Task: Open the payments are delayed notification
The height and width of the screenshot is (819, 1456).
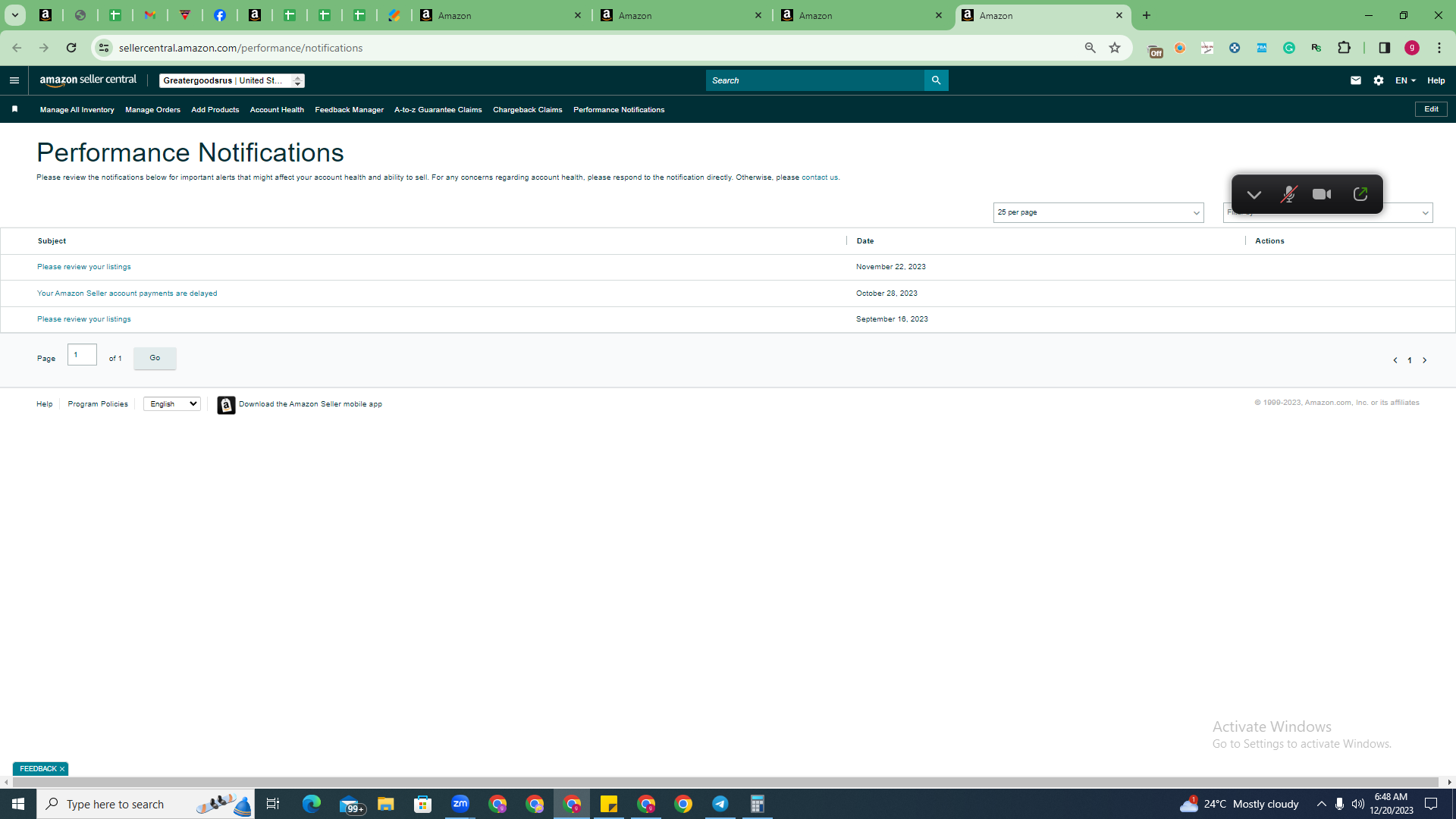Action: pos(127,293)
